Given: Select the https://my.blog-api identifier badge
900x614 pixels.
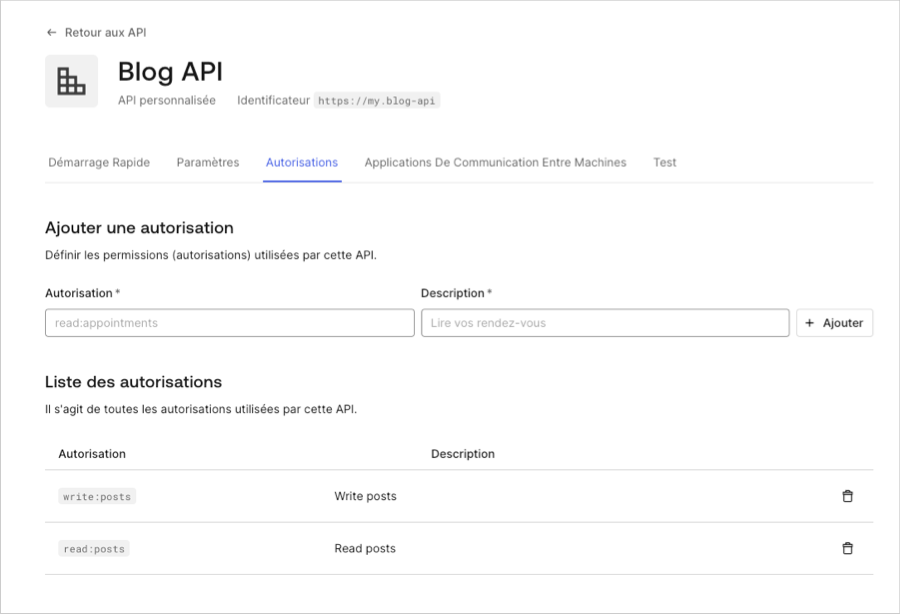Looking at the screenshot, I should point(378,100).
